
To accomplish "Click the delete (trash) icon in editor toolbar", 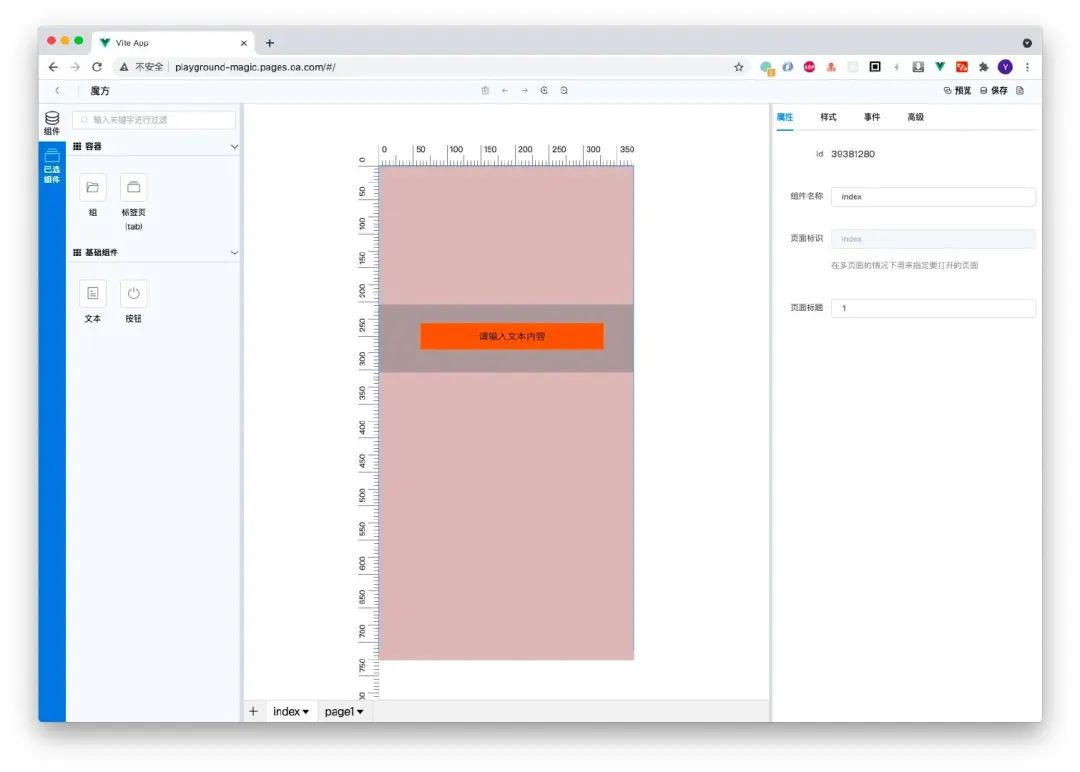I will [x=485, y=90].
